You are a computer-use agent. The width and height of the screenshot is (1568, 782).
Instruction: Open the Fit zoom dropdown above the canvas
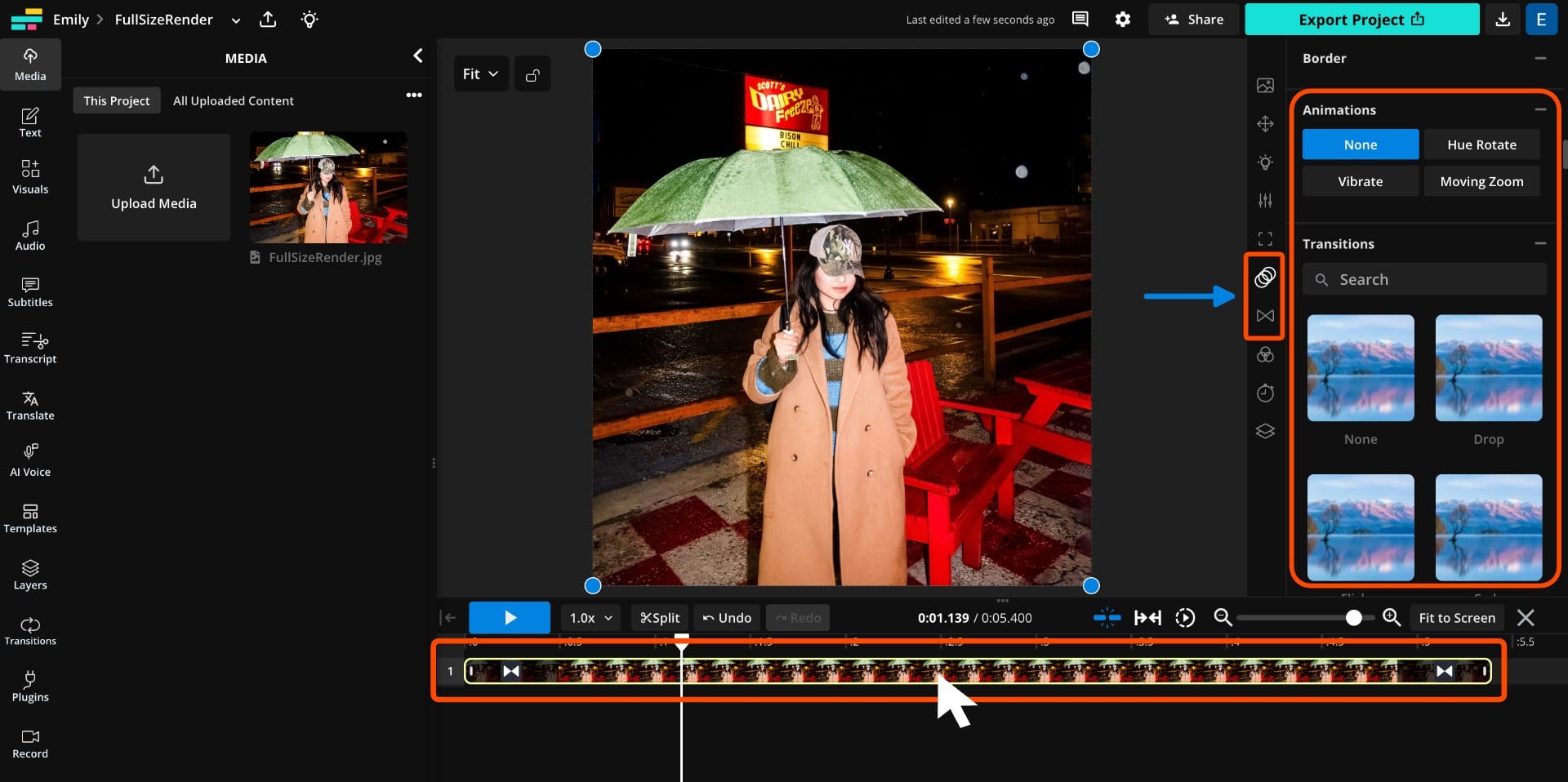tap(480, 73)
